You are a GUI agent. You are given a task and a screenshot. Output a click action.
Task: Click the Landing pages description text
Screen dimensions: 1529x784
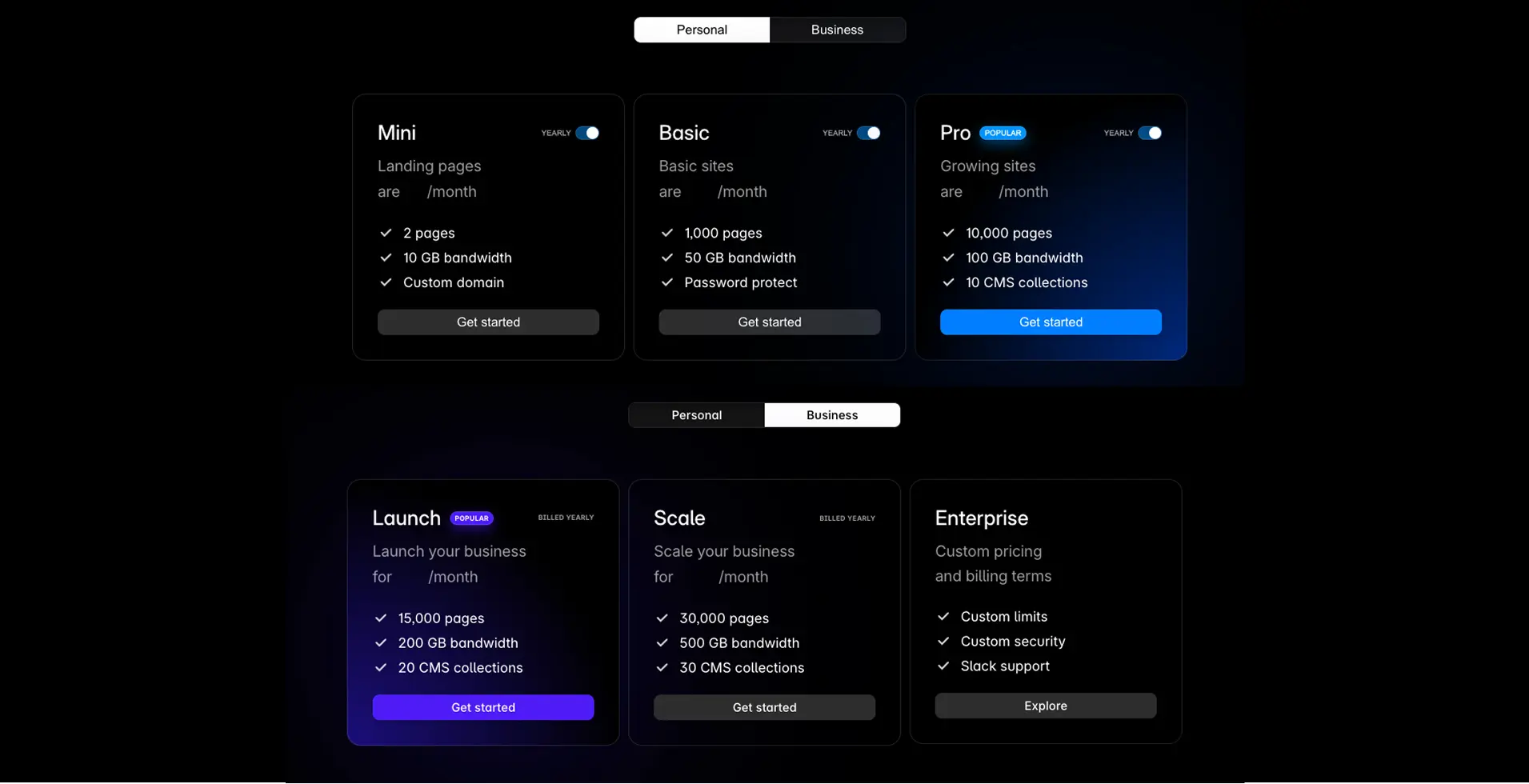tap(430, 166)
